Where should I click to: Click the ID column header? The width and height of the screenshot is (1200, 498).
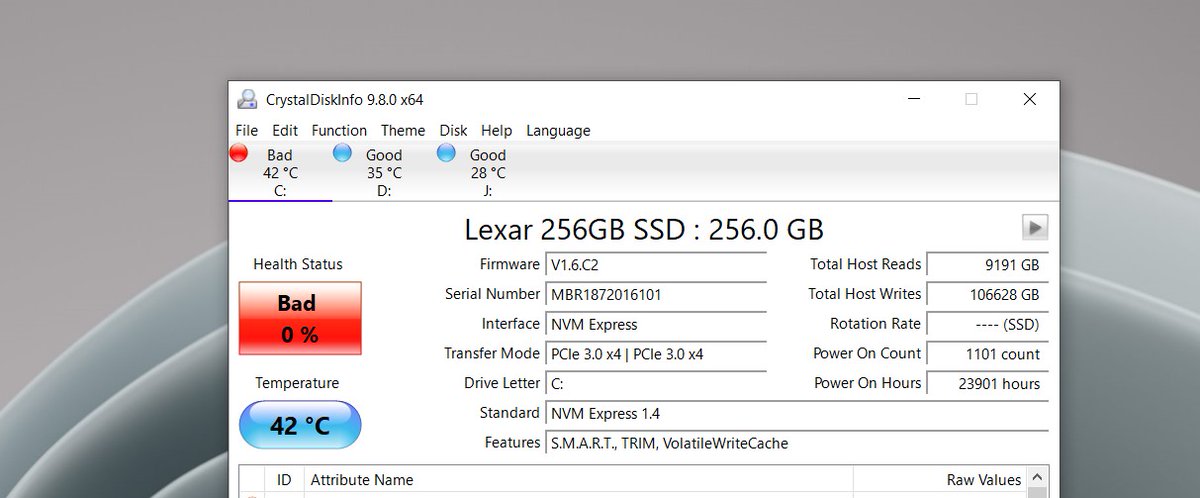tap(285, 480)
